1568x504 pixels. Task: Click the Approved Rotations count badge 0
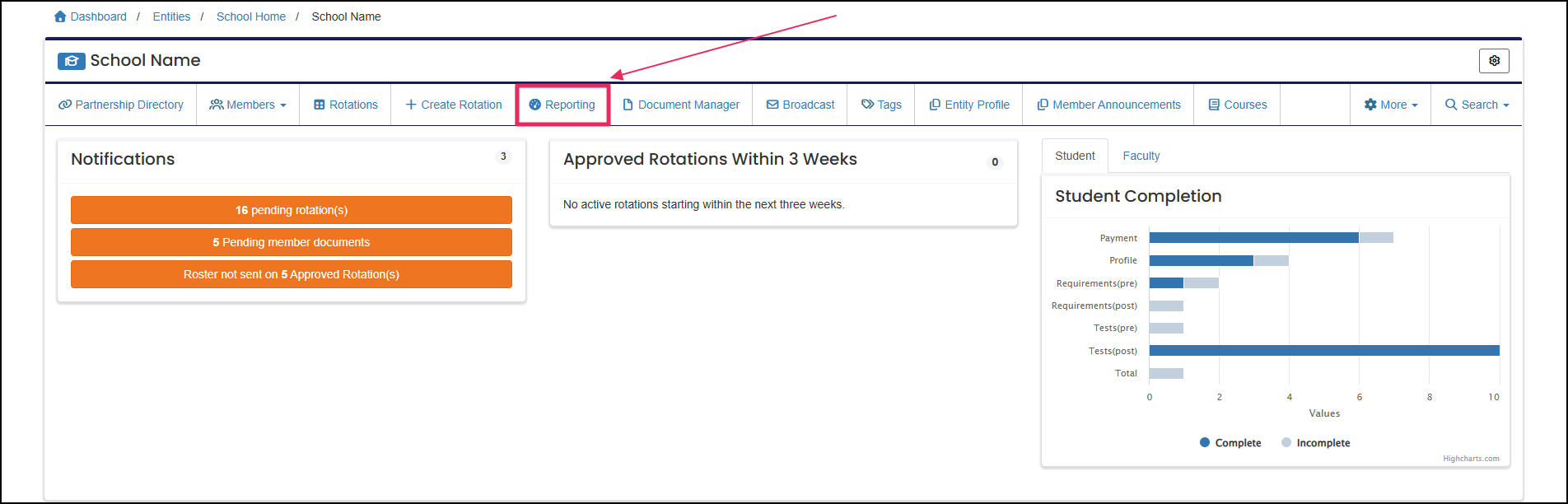995,162
